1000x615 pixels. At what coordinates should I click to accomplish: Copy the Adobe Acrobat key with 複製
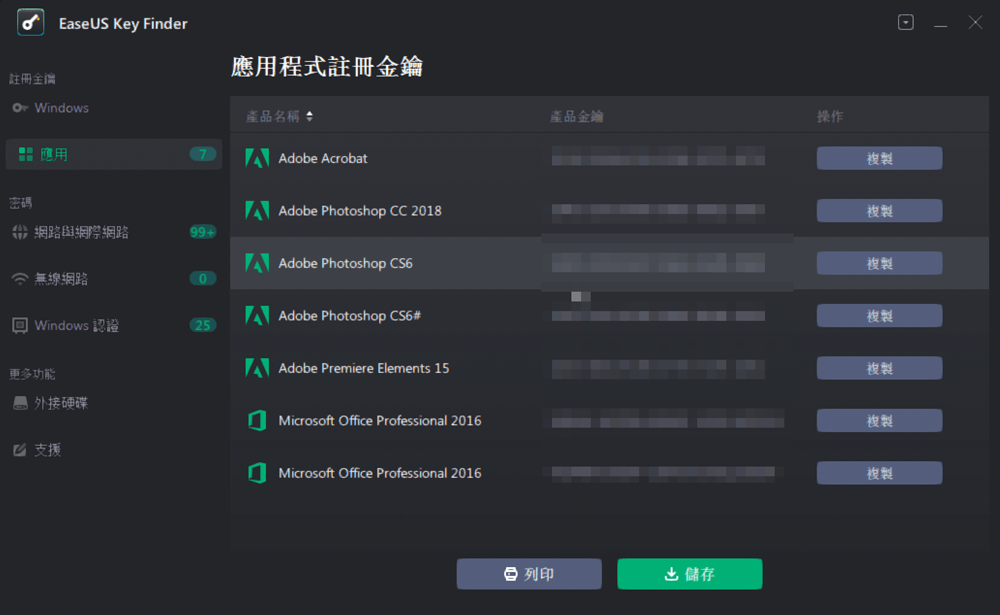pyautogui.click(x=879, y=158)
